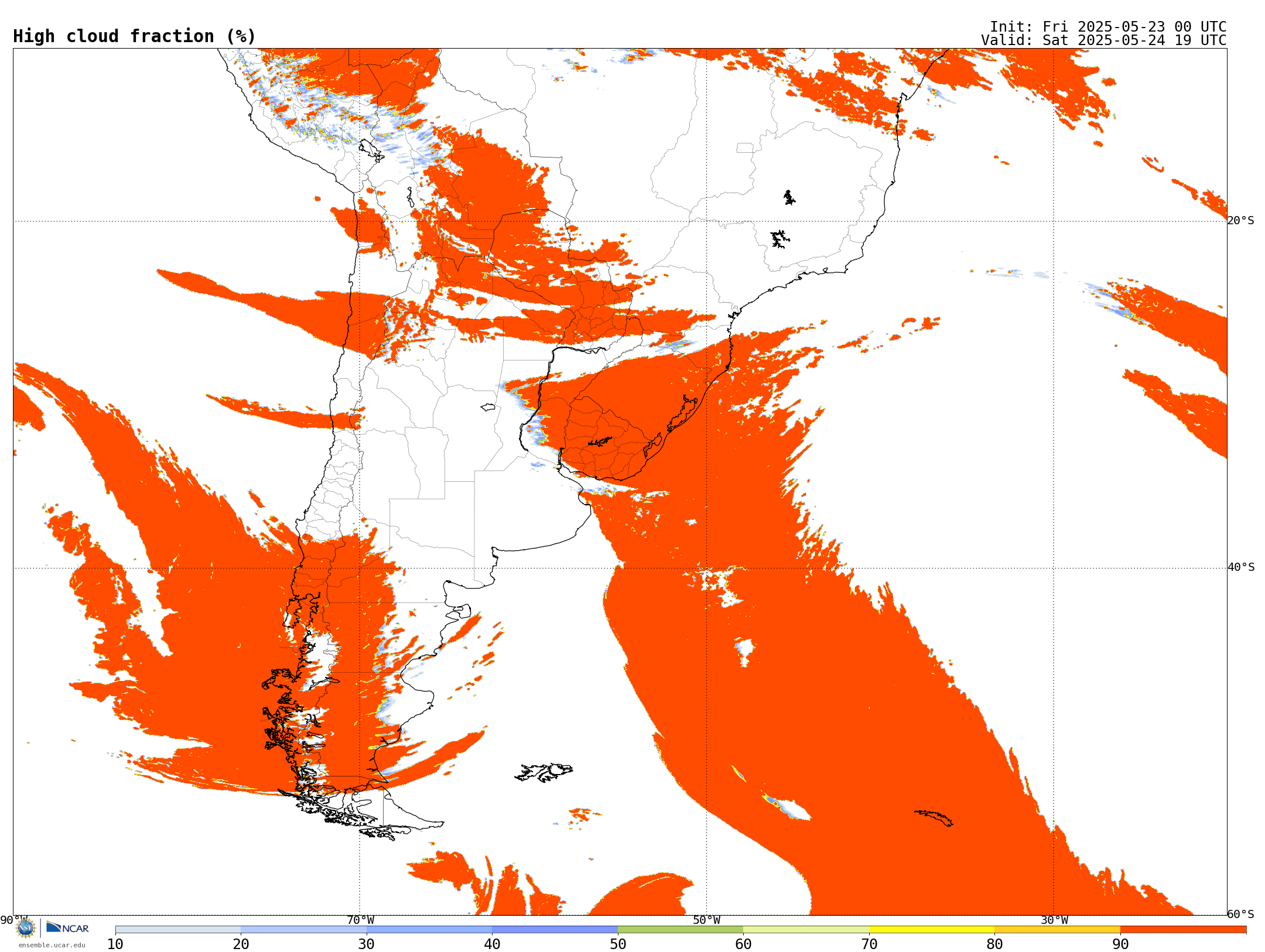Screen dimensions: 1265x952
Task: Click the 30°W longitude label
Action: (1054, 920)
